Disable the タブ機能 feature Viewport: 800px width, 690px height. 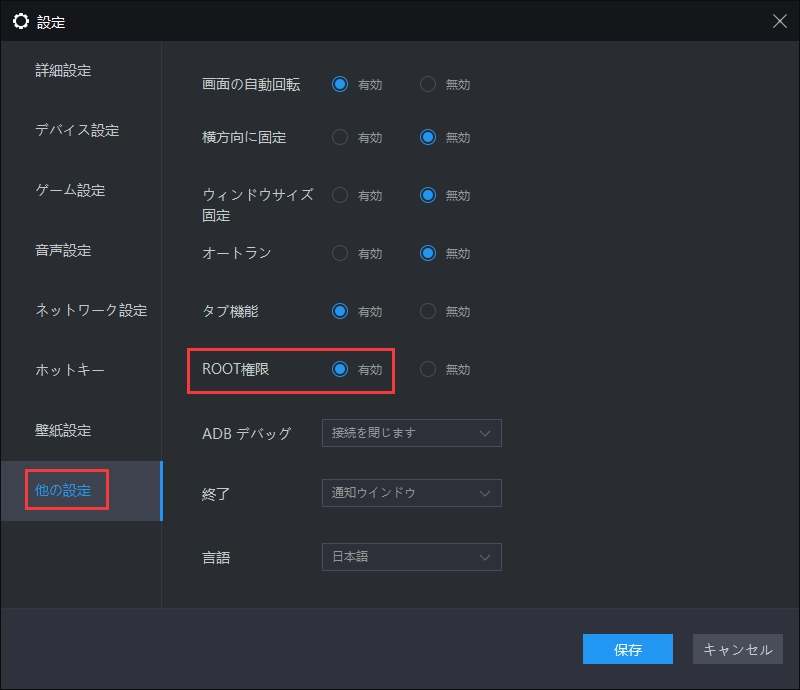click(428, 311)
